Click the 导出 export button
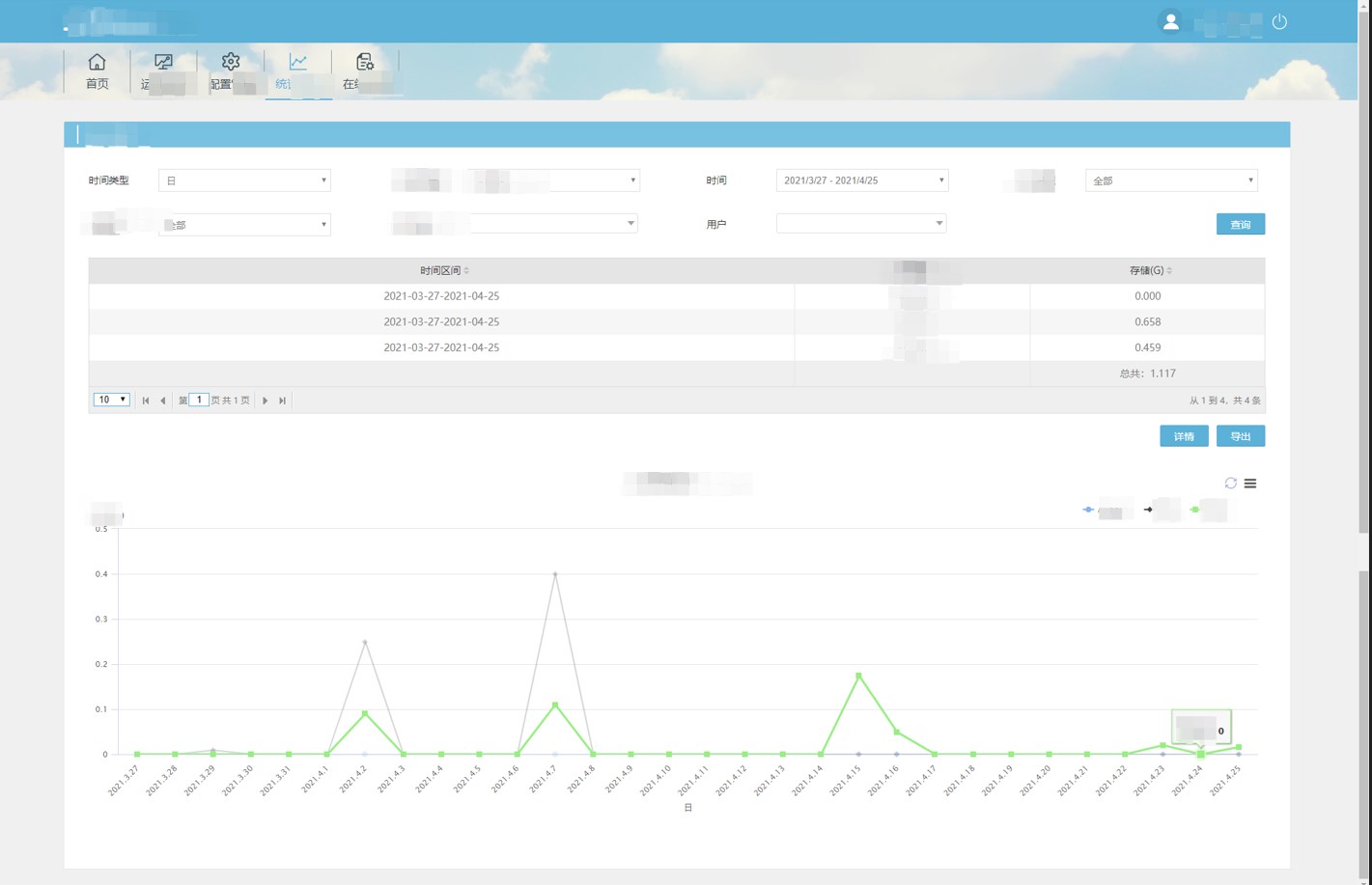The height and width of the screenshot is (885, 1372). pos(1240,436)
